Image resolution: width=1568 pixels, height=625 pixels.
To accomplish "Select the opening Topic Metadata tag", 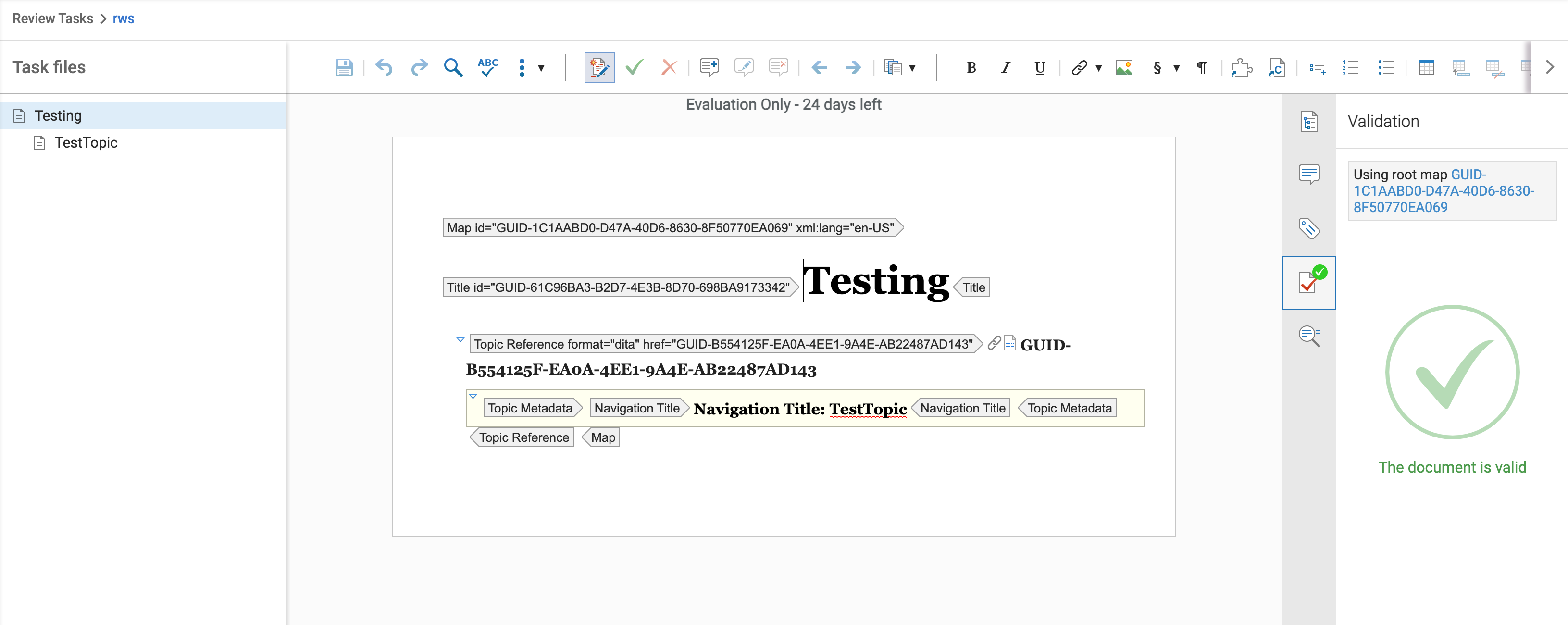I will pos(533,408).
